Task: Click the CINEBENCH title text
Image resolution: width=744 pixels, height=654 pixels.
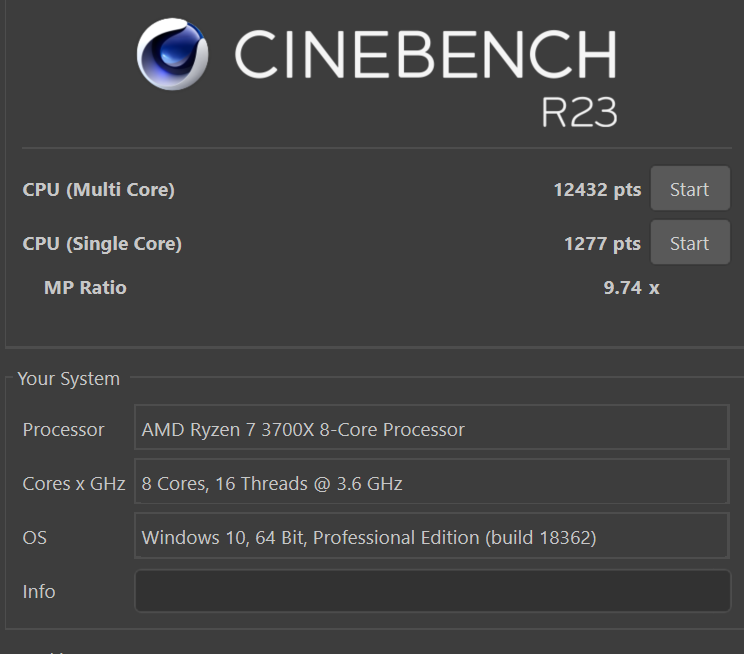Action: point(426,54)
